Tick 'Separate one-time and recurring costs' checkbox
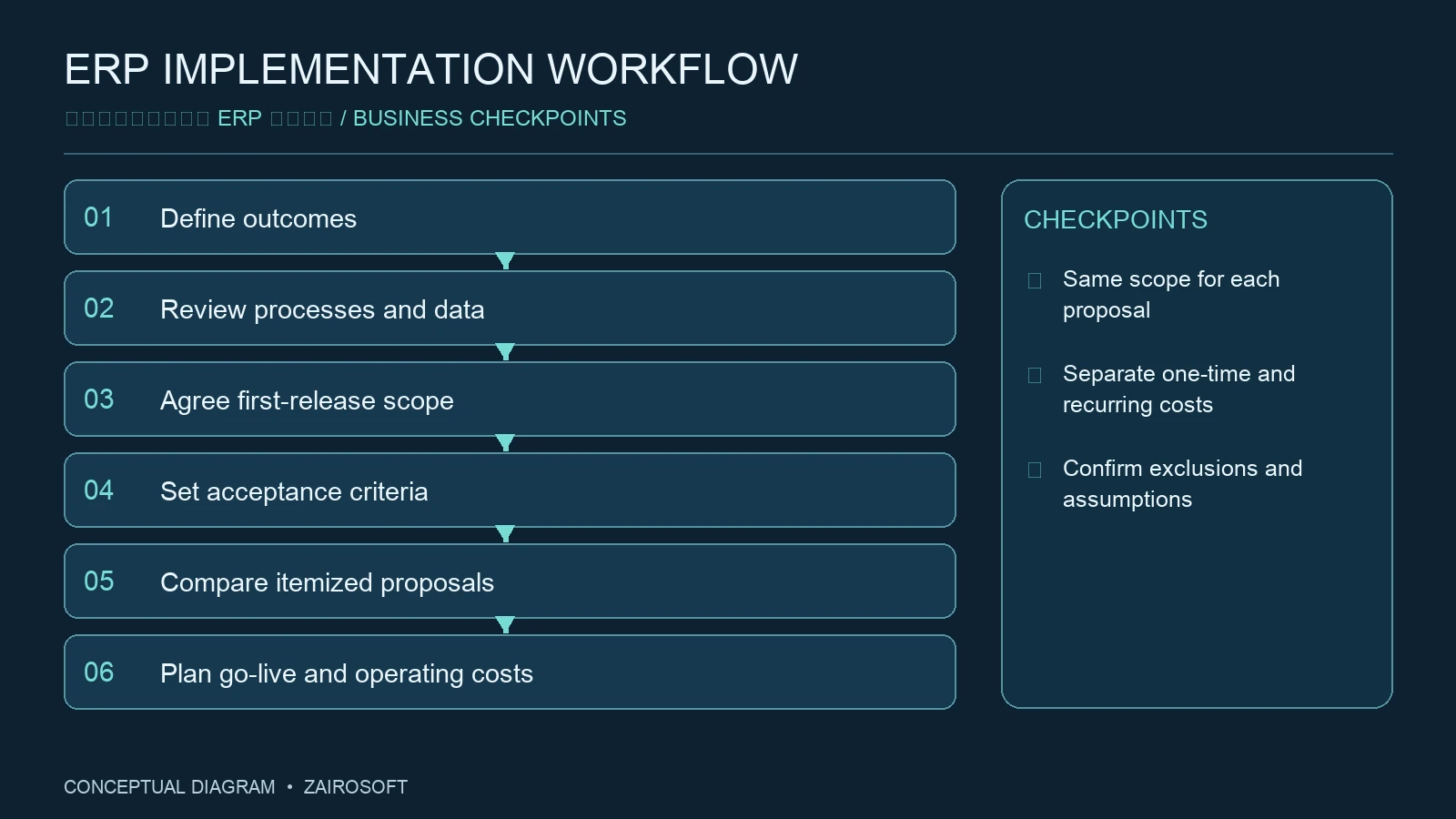 click(1035, 375)
